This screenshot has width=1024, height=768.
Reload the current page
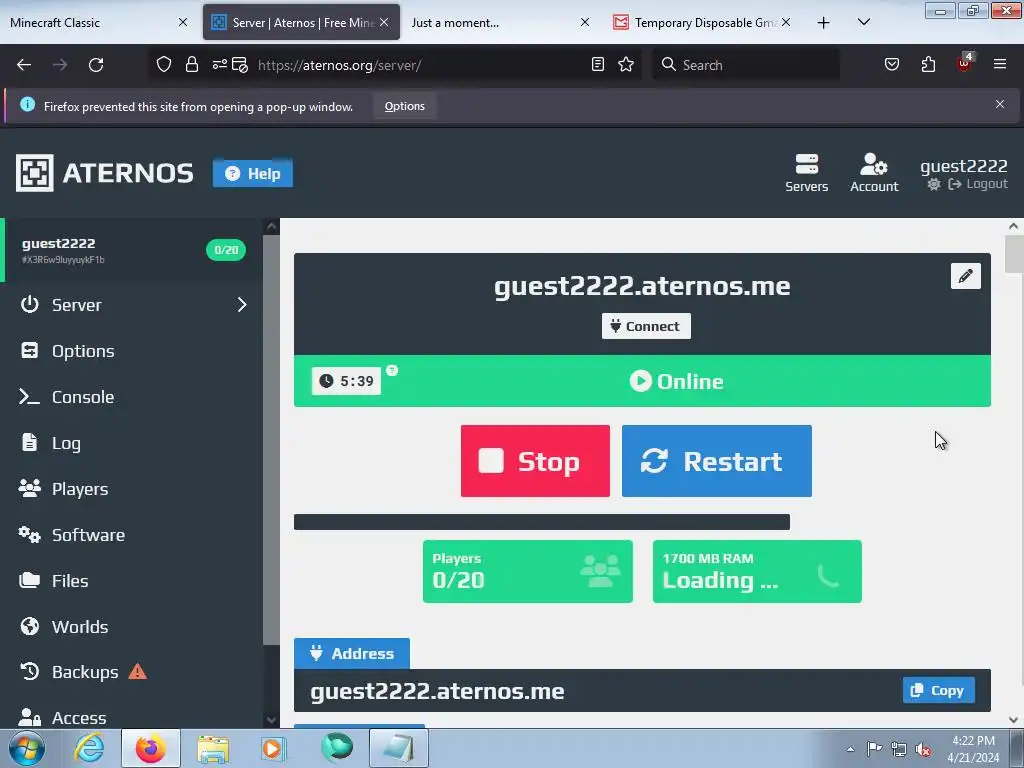(96, 65)
